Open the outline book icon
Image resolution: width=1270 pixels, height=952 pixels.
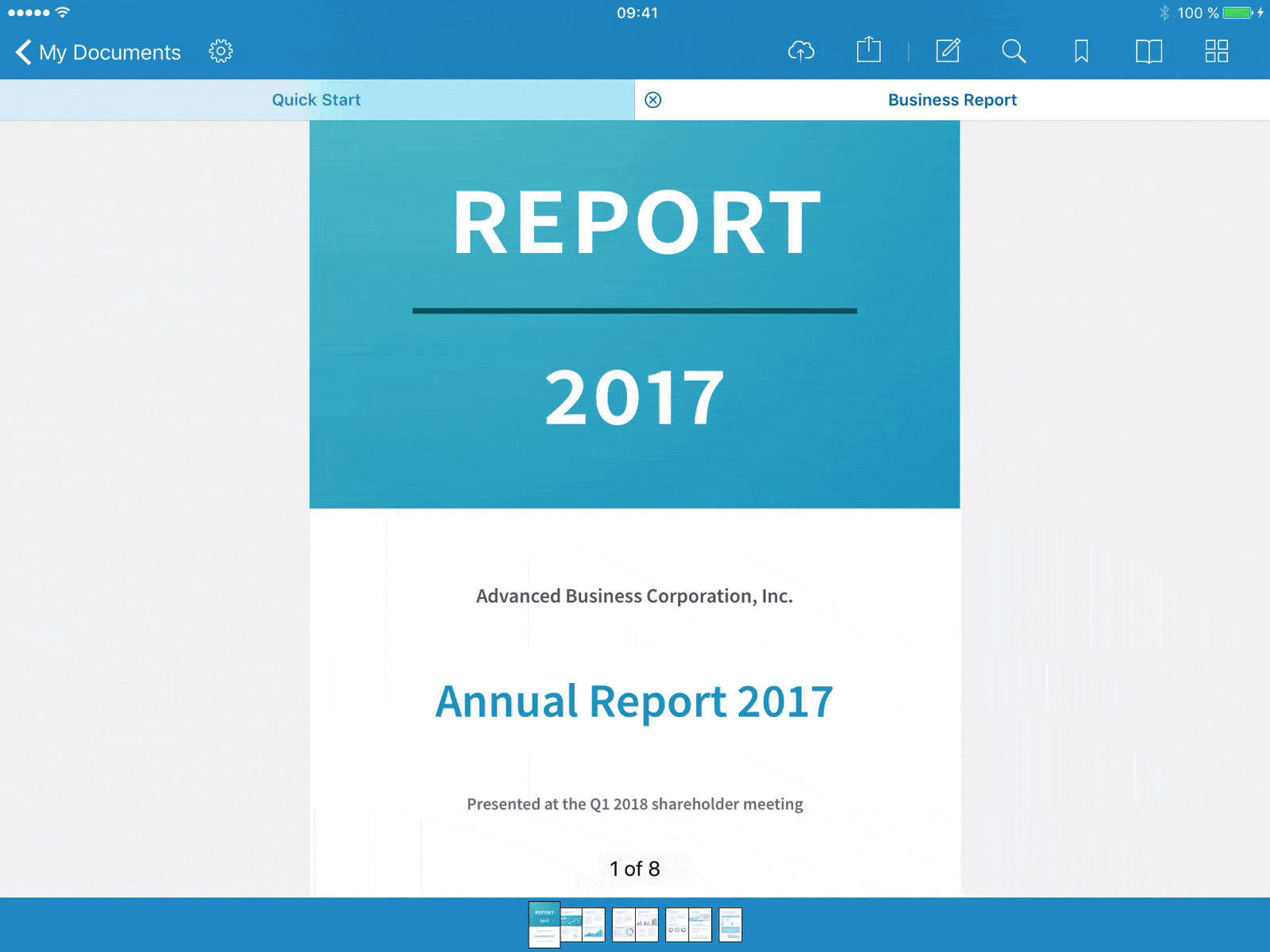(1149, 52)
